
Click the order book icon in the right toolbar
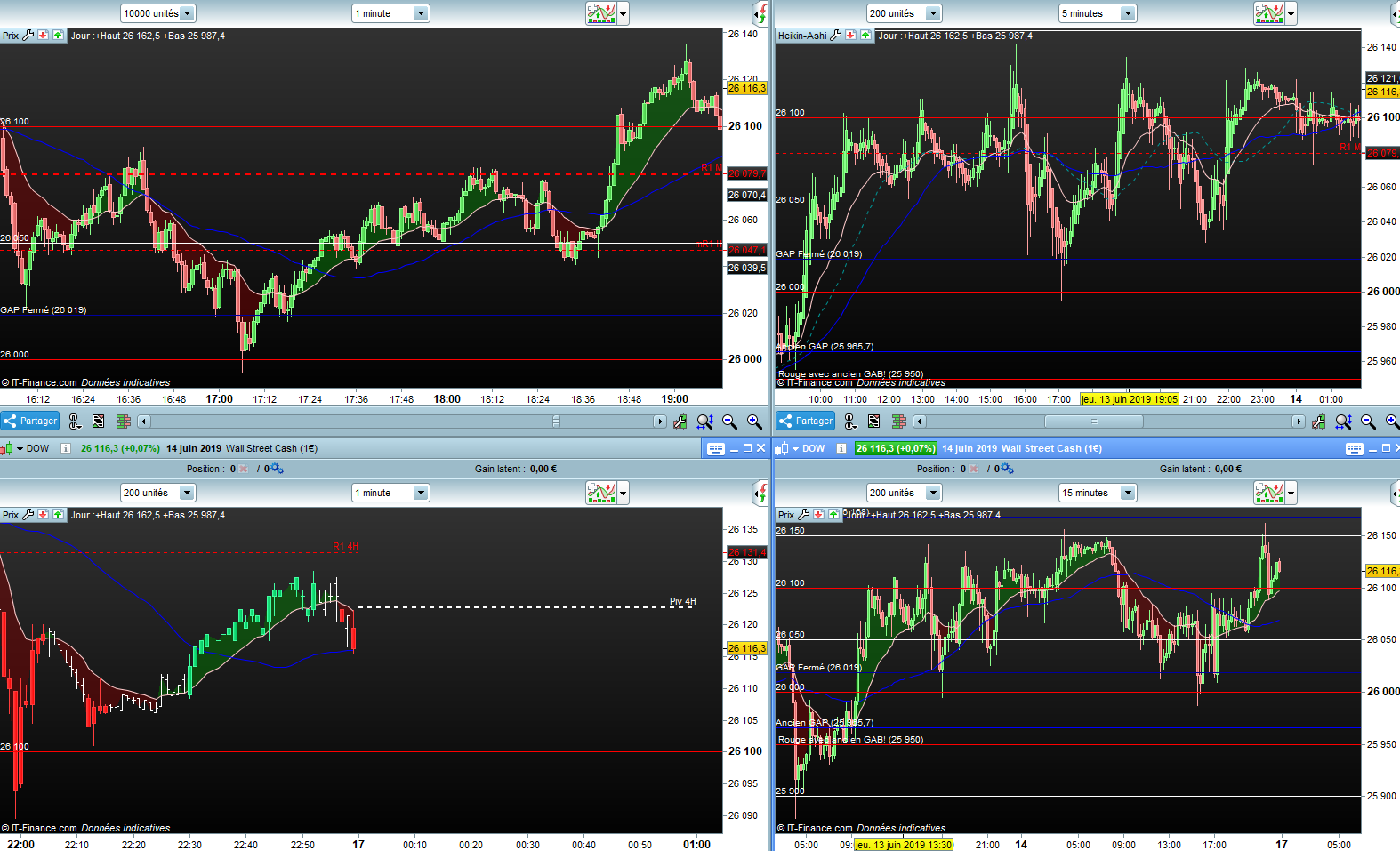click(x=899, y=421)
